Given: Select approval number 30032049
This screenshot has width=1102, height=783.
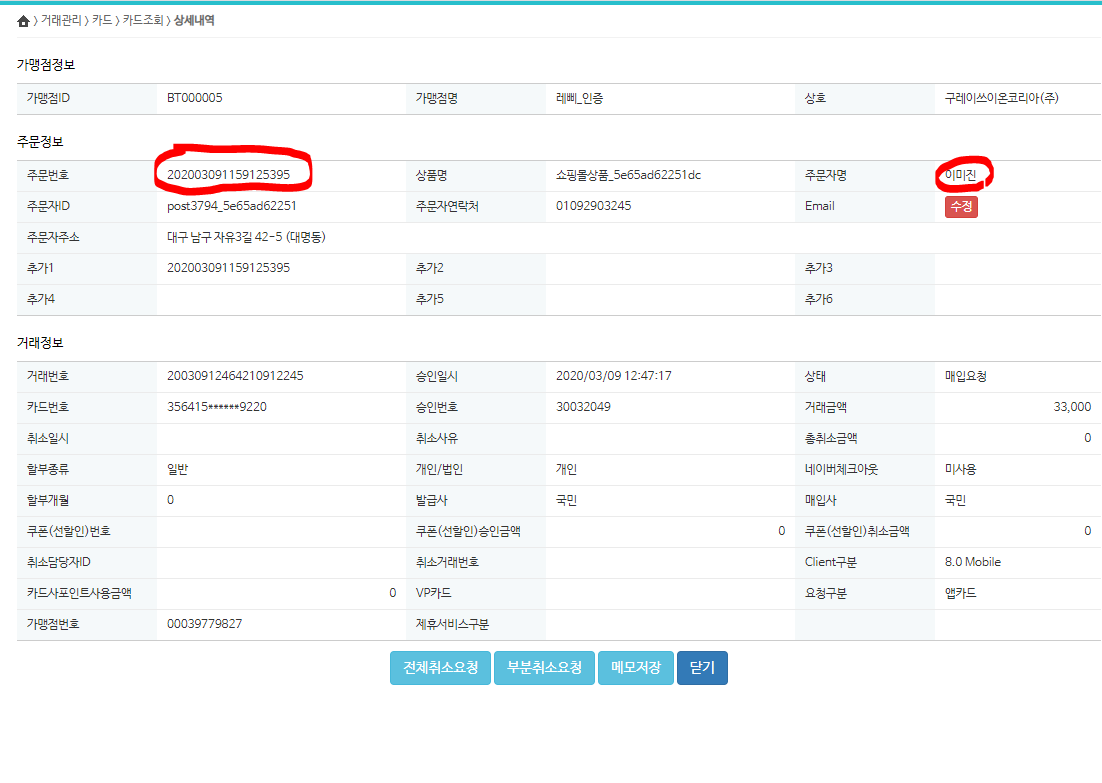Looking at the screenshot, I should click(x=583, y=407).
